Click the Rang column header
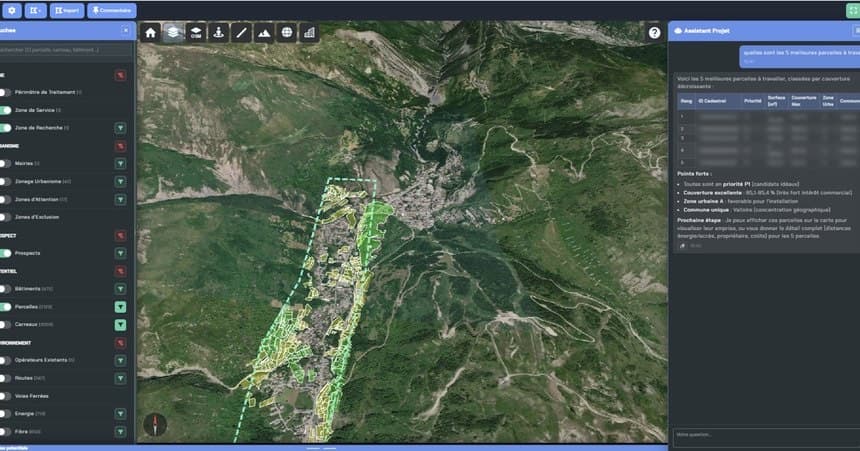 (686, 101)
